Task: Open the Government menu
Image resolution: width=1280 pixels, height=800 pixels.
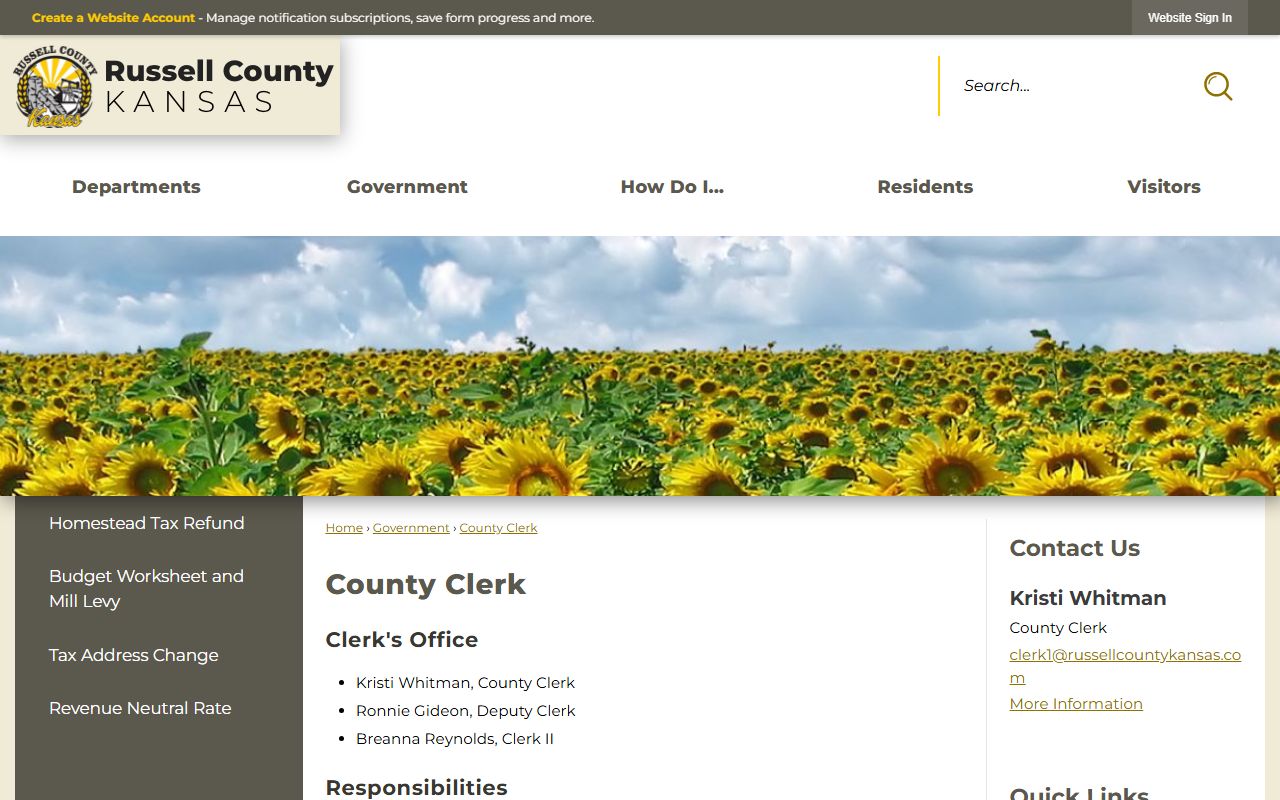Action: click(x=407, y=187)
